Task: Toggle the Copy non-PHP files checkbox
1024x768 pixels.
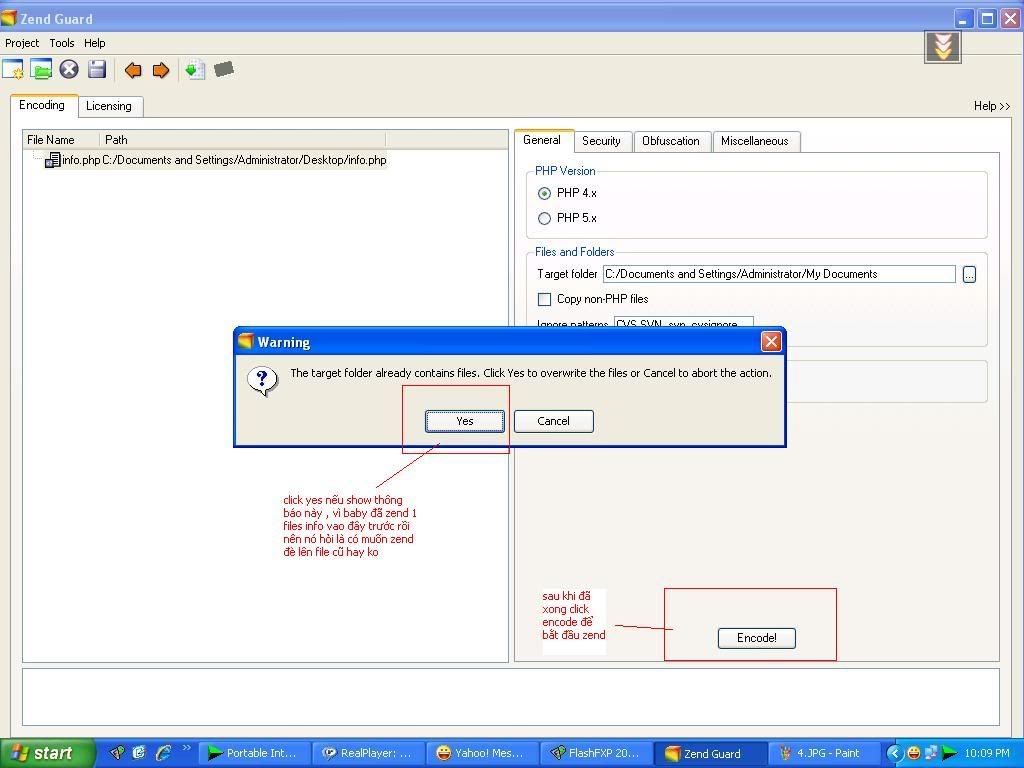Action: coord(544,299)
